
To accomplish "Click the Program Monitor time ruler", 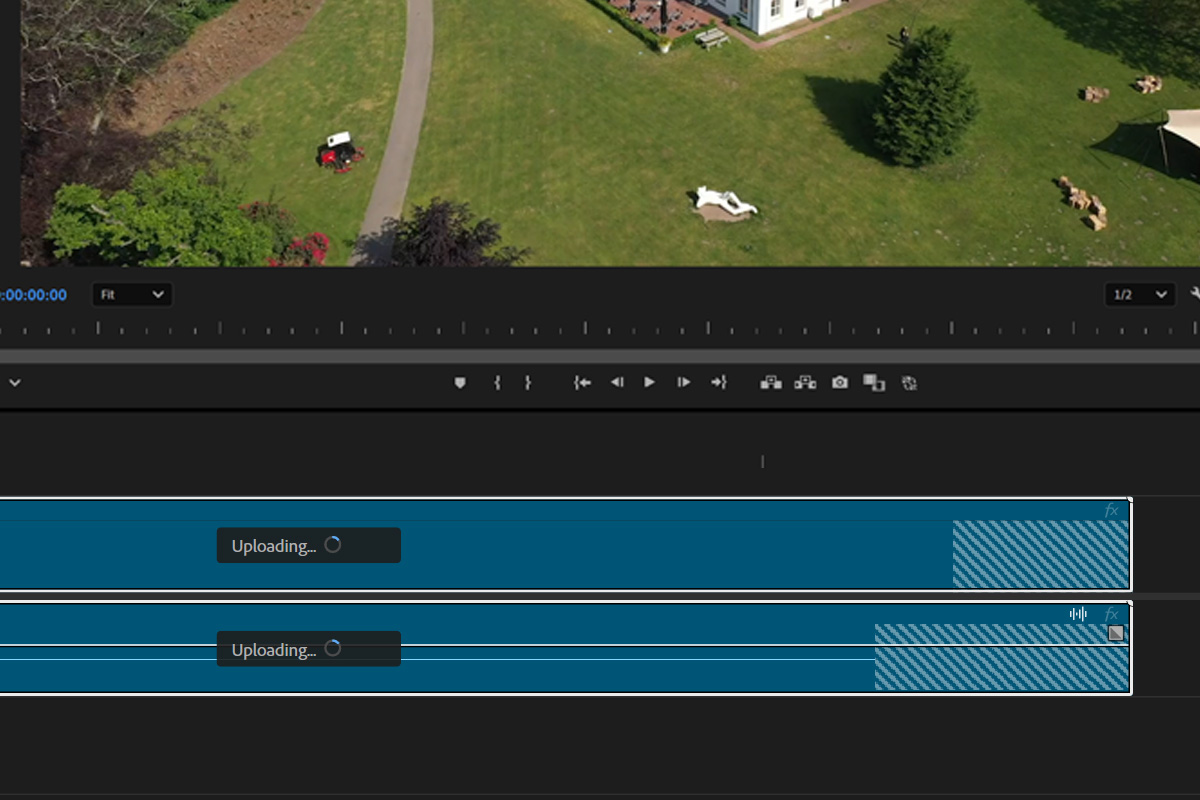I will pyautogui.click(x=600, y=328).
